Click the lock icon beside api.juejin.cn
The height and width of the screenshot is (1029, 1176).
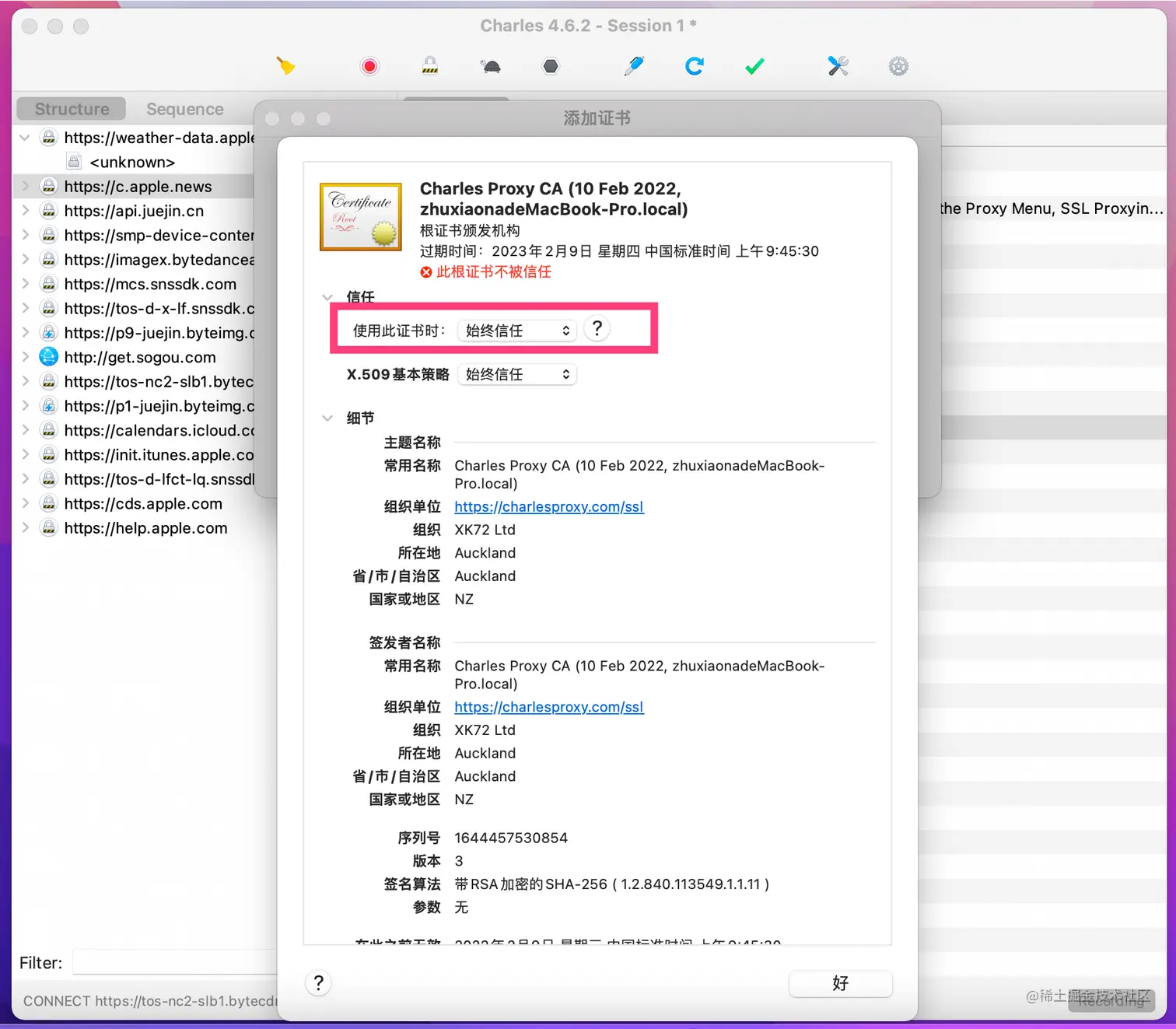pos(48,211)
